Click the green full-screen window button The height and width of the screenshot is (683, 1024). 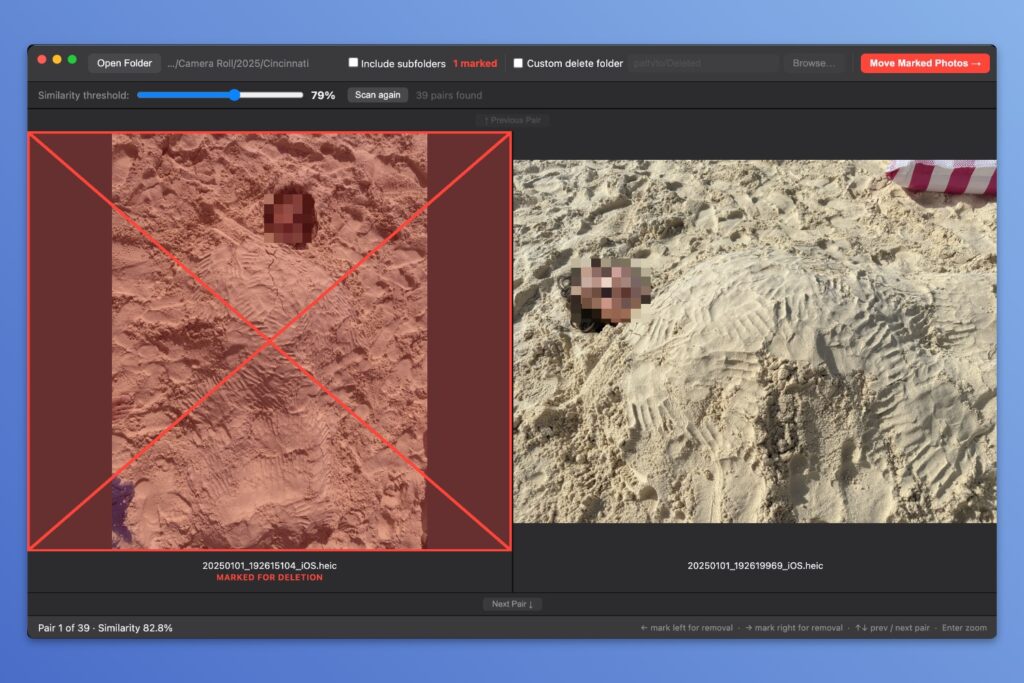[x=72, y=60]
